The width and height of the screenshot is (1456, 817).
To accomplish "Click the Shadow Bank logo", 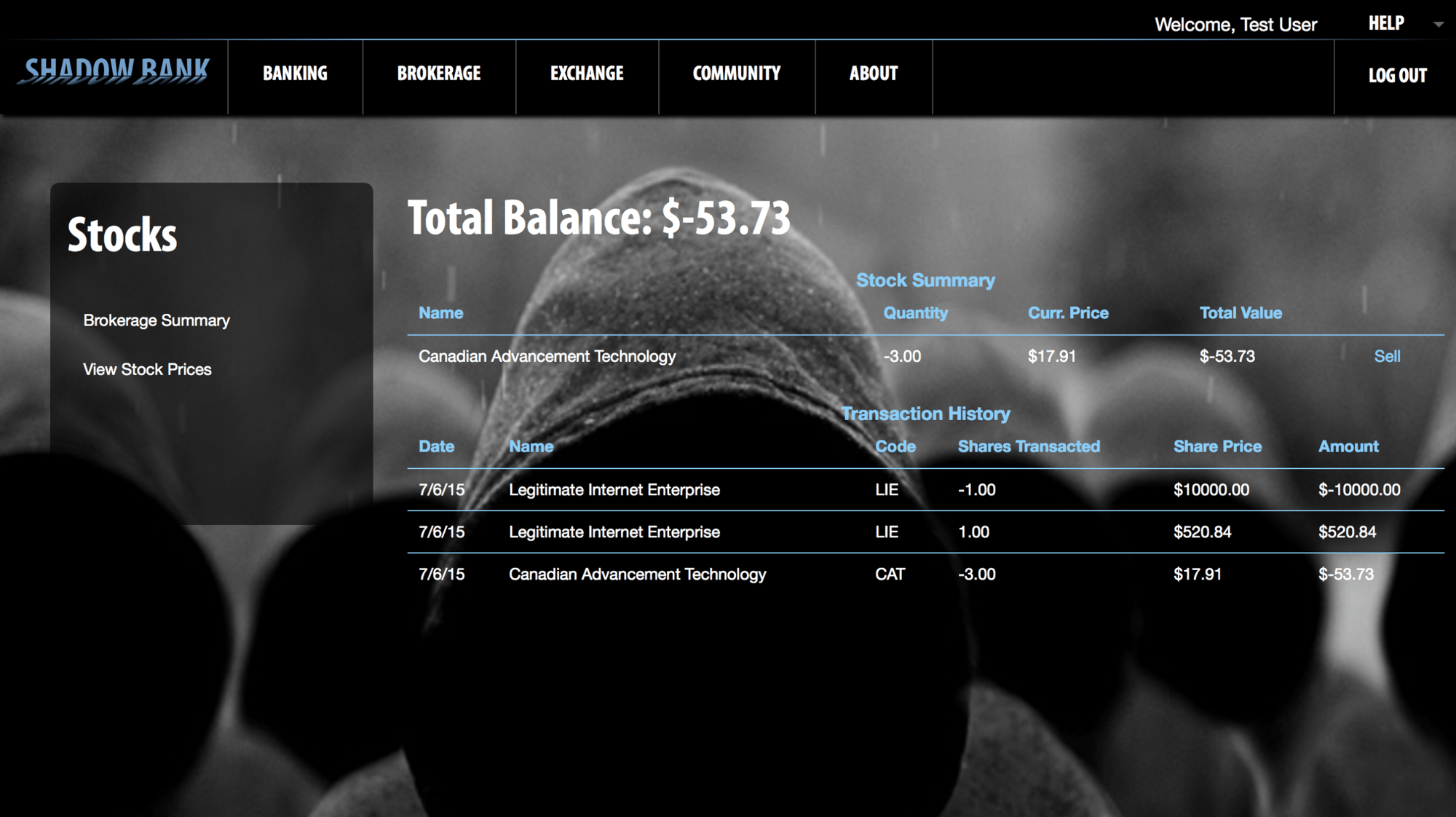I will 116,71.
